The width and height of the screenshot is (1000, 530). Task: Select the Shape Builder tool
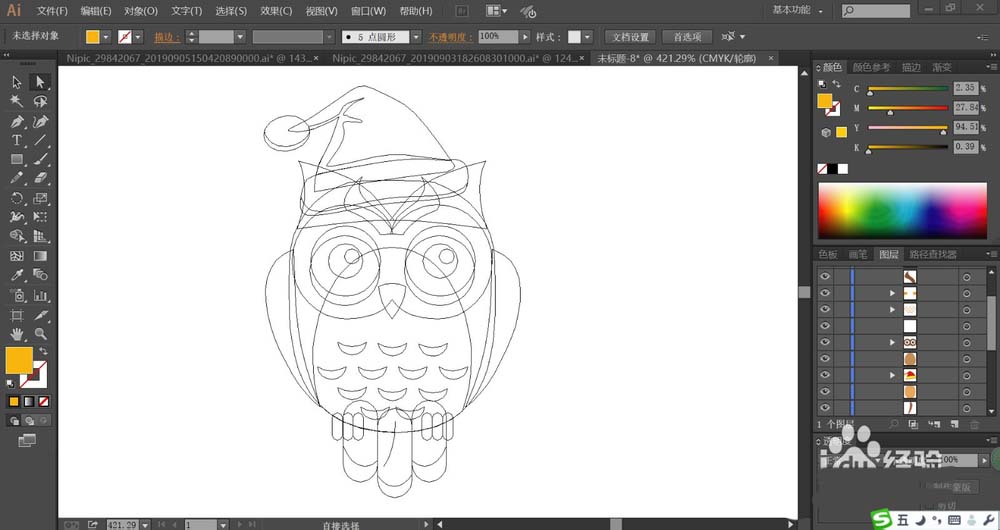pos(17,237)
